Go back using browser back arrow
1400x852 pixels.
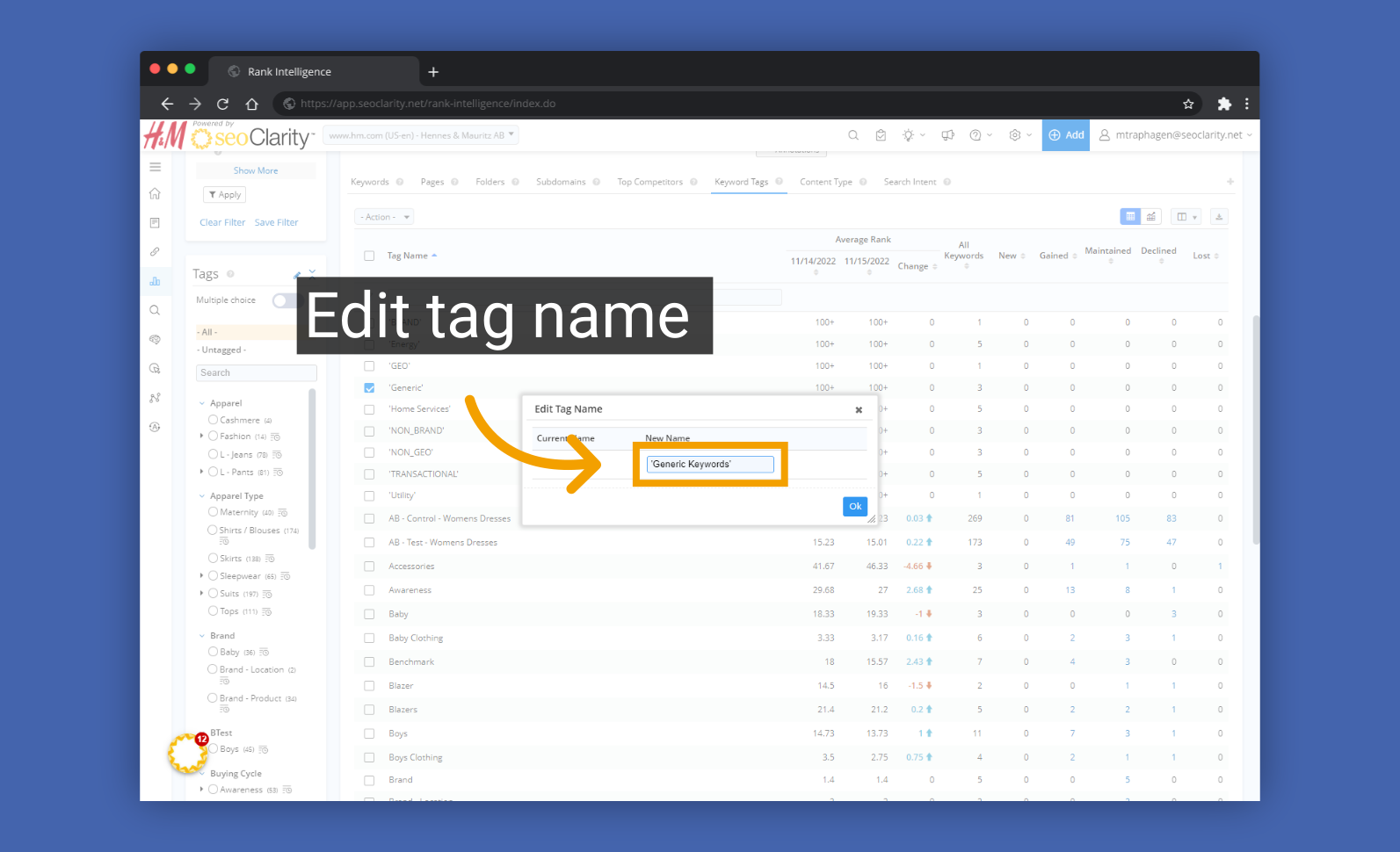tap(167, 104)
